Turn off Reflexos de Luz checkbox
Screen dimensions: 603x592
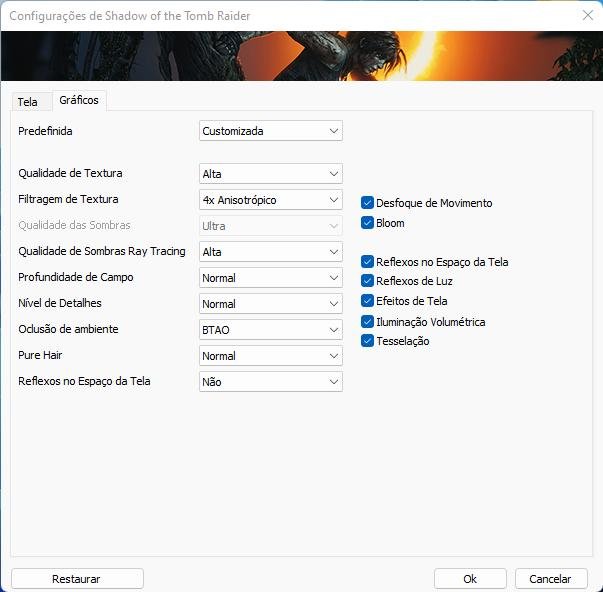[x=367, y=281]
